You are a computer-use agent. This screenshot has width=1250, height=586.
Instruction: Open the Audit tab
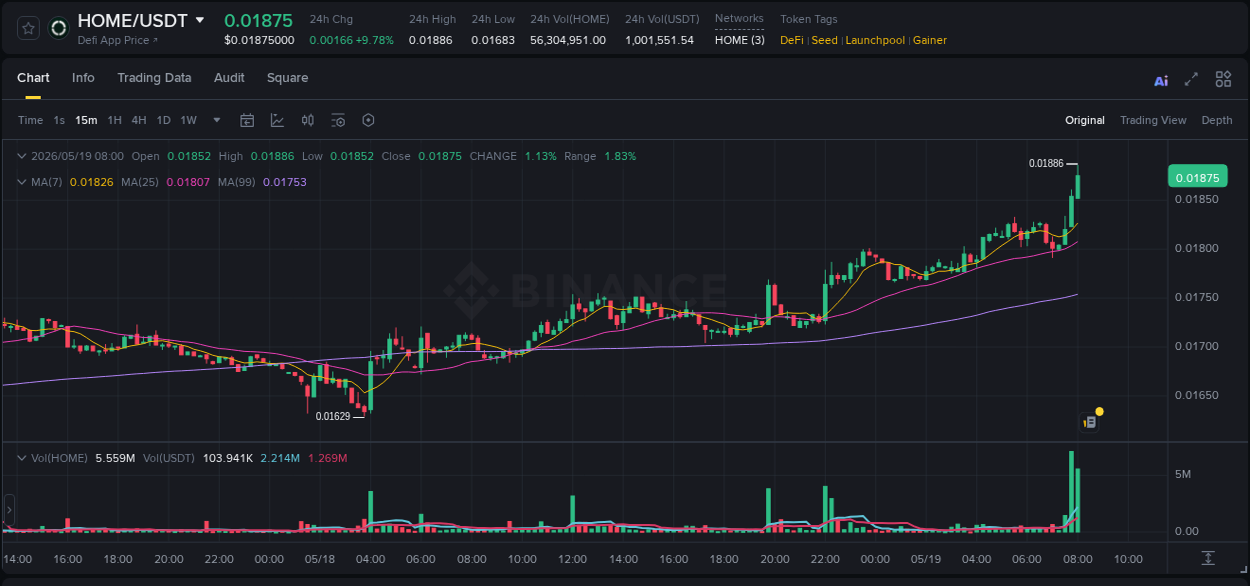[229, 78]
